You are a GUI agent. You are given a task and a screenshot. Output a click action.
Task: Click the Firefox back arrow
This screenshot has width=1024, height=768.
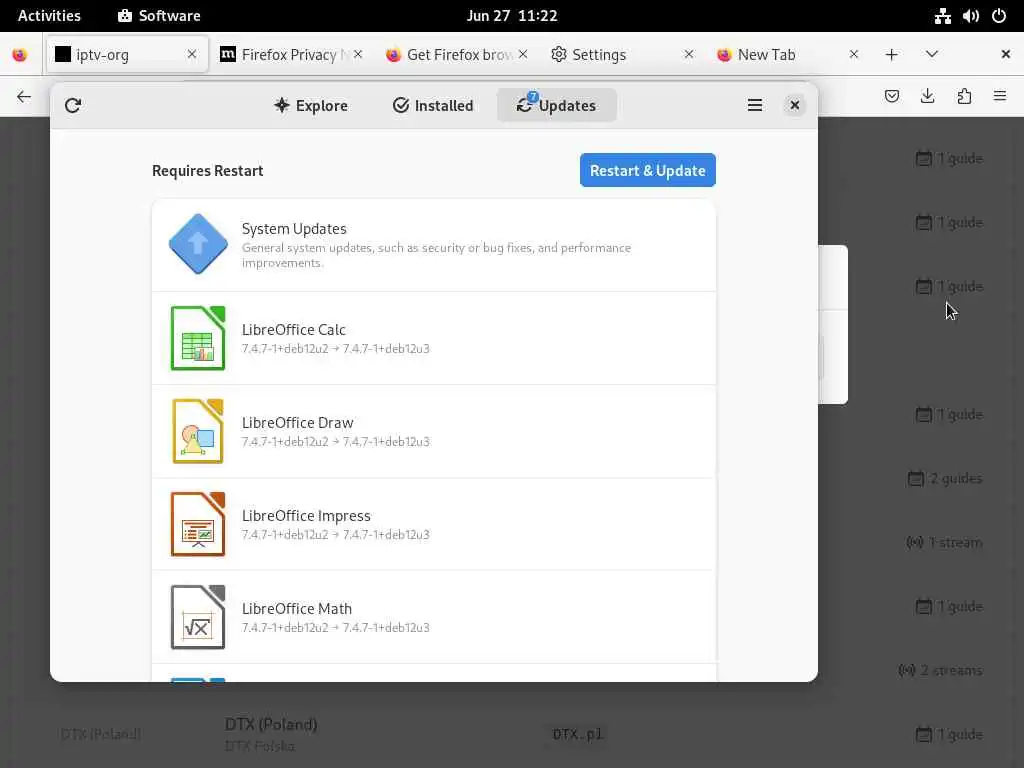coord(24,97)
